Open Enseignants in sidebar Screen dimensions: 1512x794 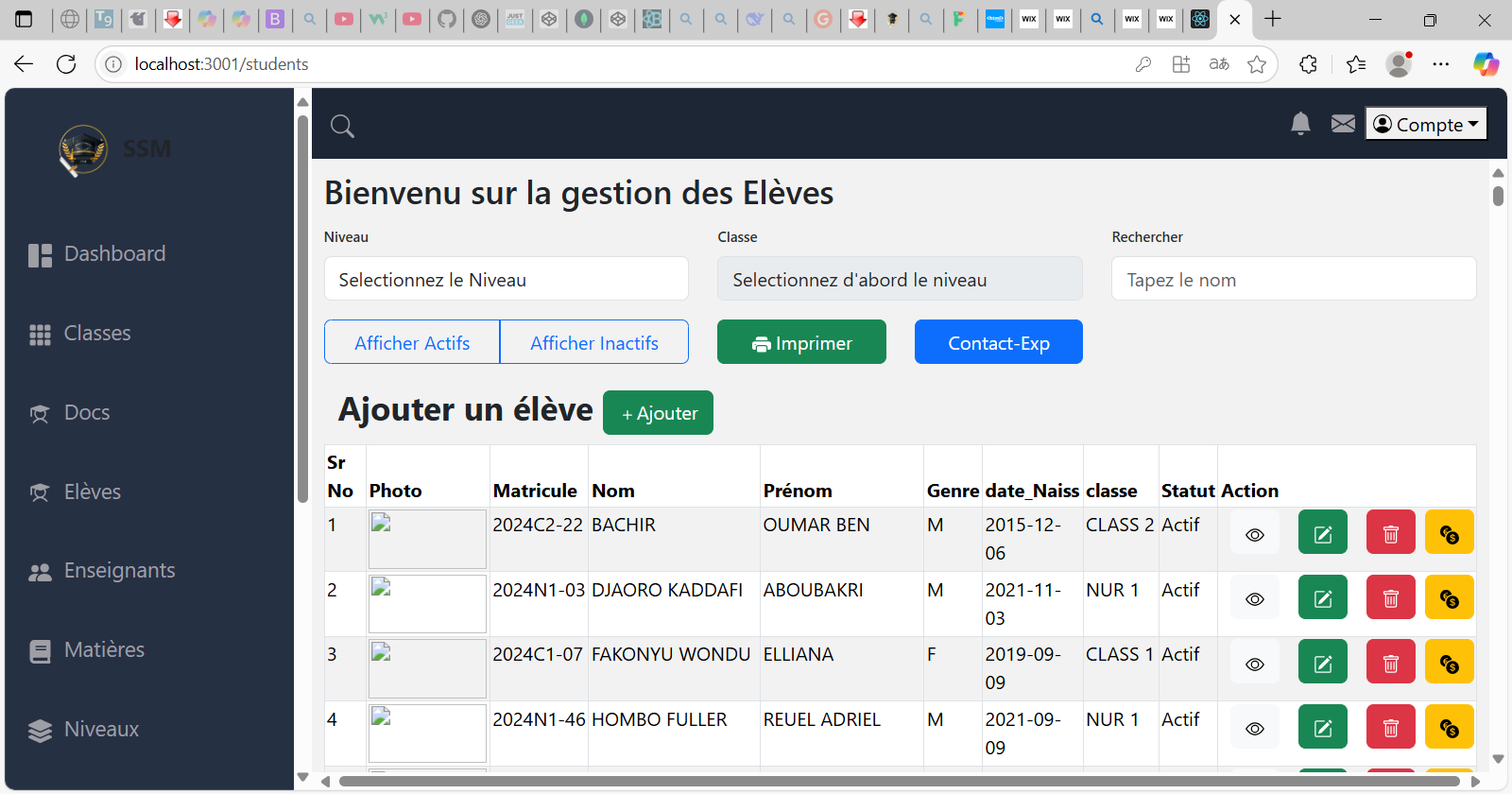coord(101,571)
